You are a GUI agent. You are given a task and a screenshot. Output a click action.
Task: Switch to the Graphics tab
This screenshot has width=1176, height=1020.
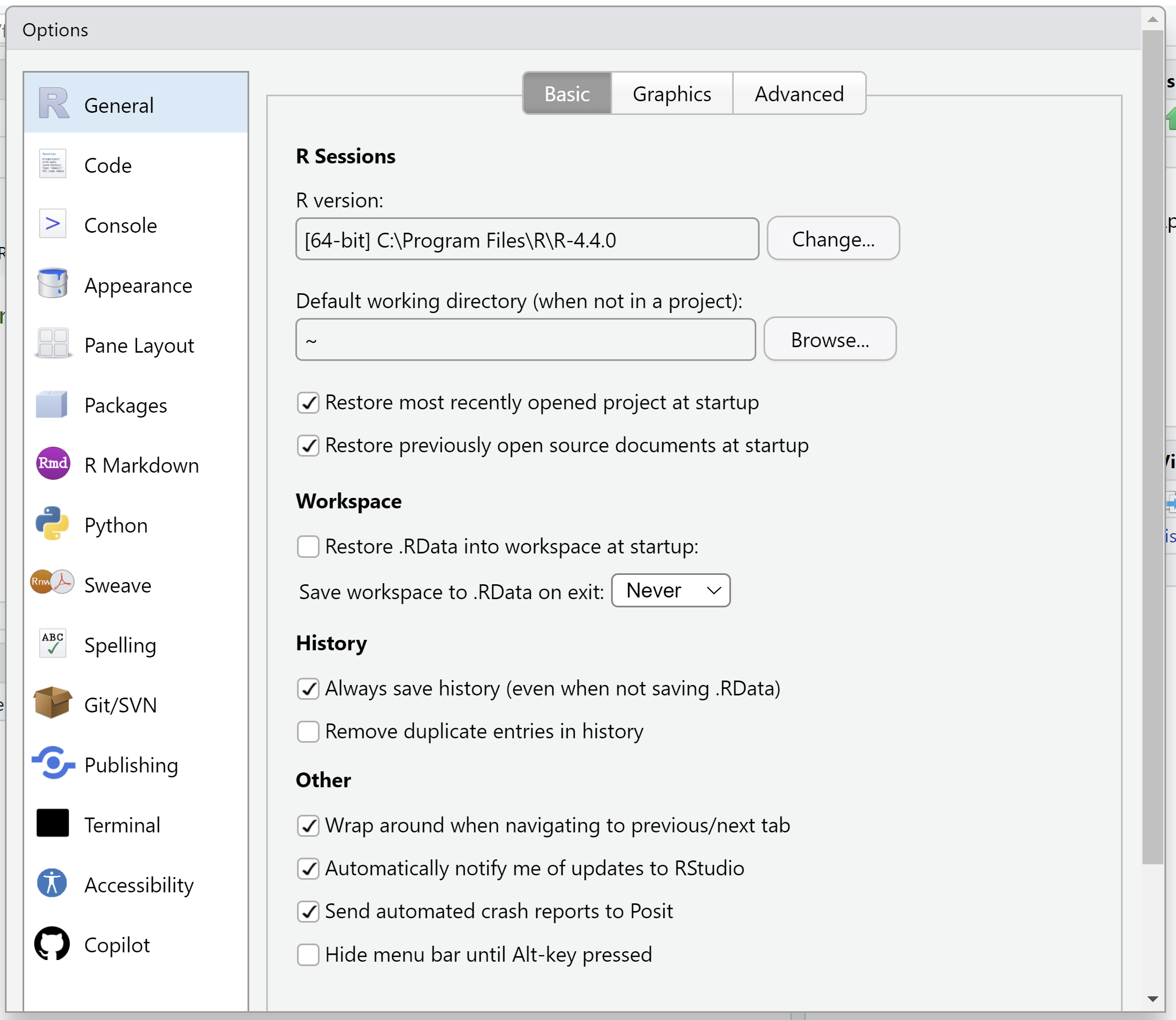click(672, 94)
